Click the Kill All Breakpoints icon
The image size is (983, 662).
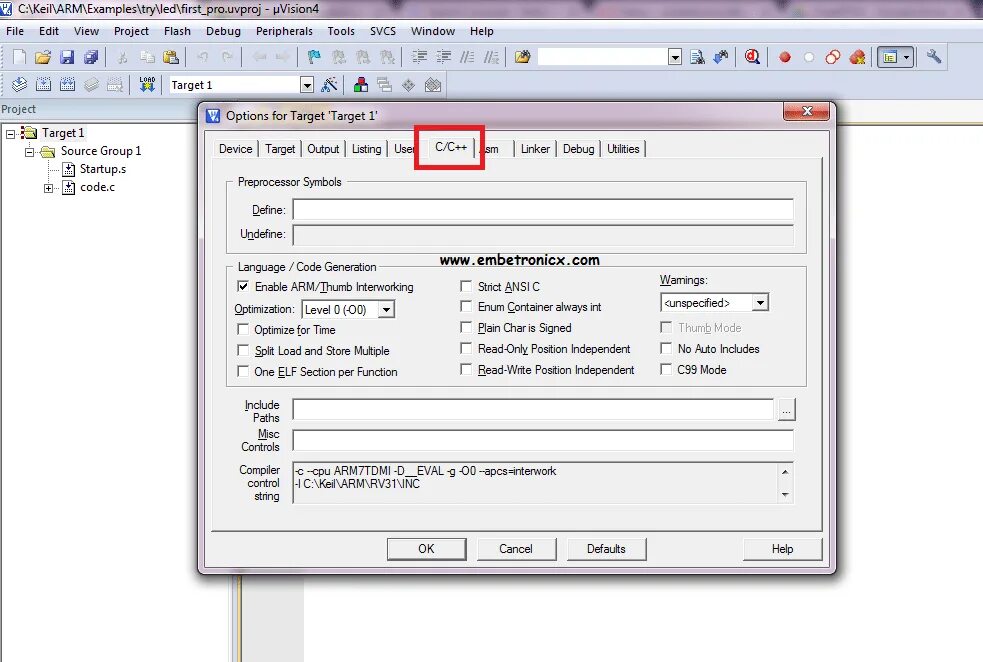point(857,57)
